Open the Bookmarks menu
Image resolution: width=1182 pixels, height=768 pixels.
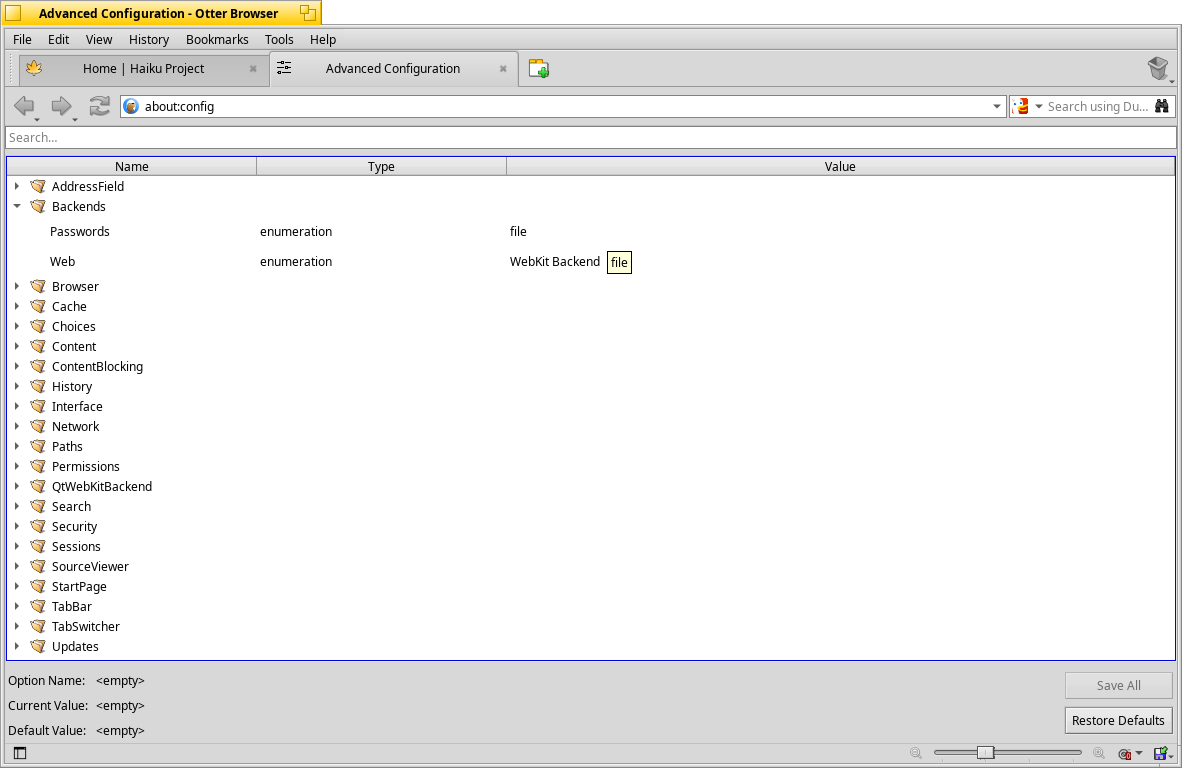point(217,39)
